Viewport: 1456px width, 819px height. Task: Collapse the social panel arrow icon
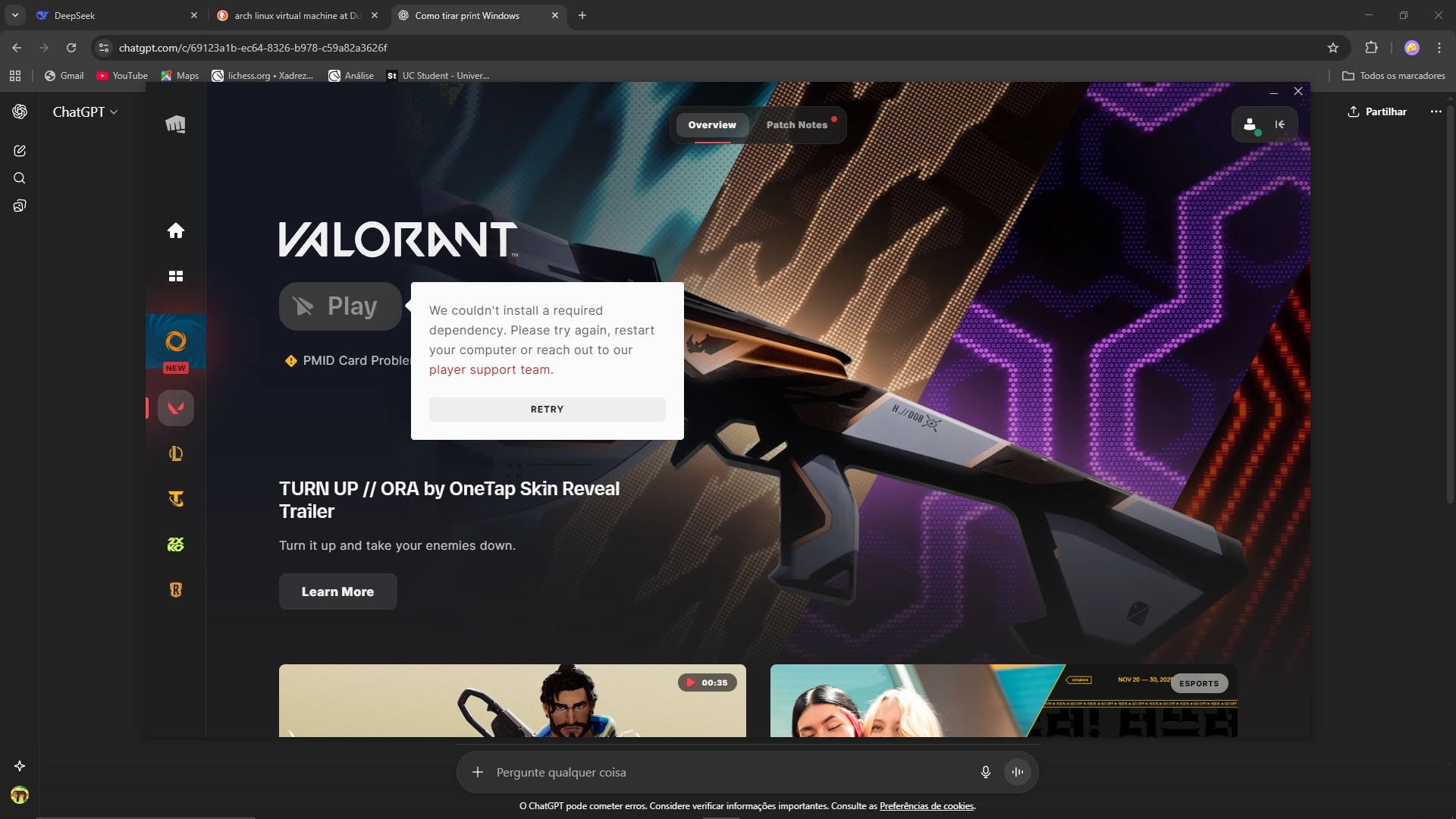(x=1280, y=125)
